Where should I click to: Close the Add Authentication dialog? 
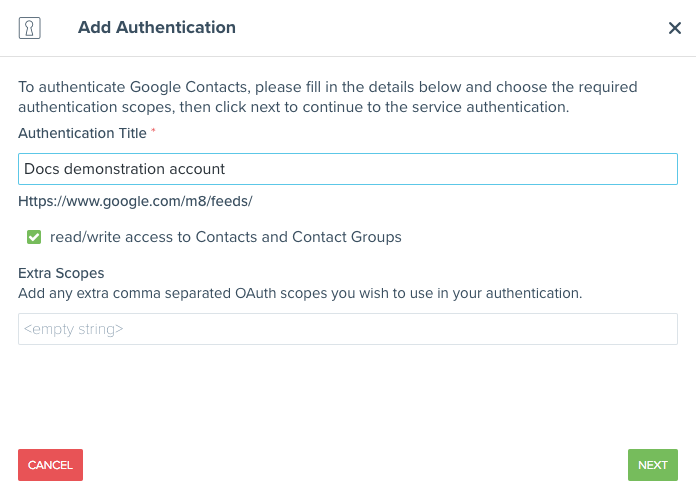(x=675, y=28)
